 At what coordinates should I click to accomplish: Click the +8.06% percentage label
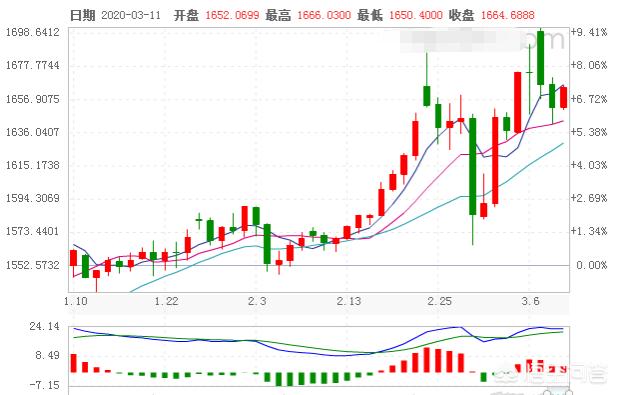(589, 65)
